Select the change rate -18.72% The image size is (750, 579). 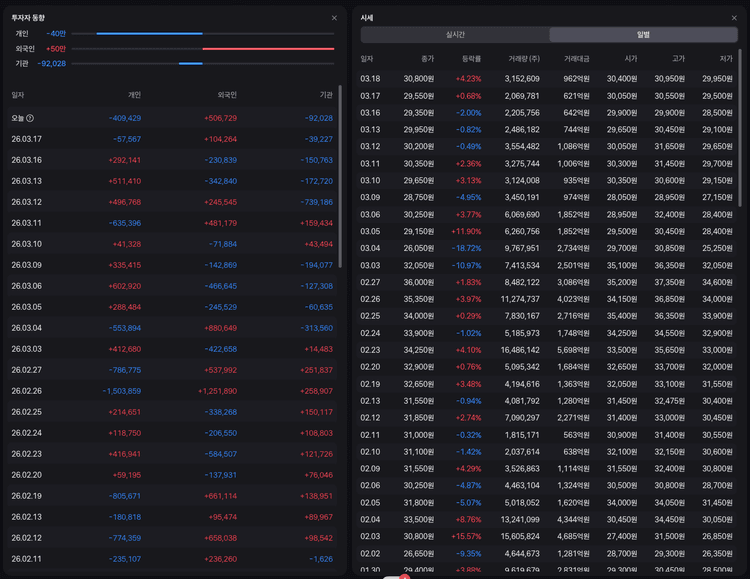(466, 248)
